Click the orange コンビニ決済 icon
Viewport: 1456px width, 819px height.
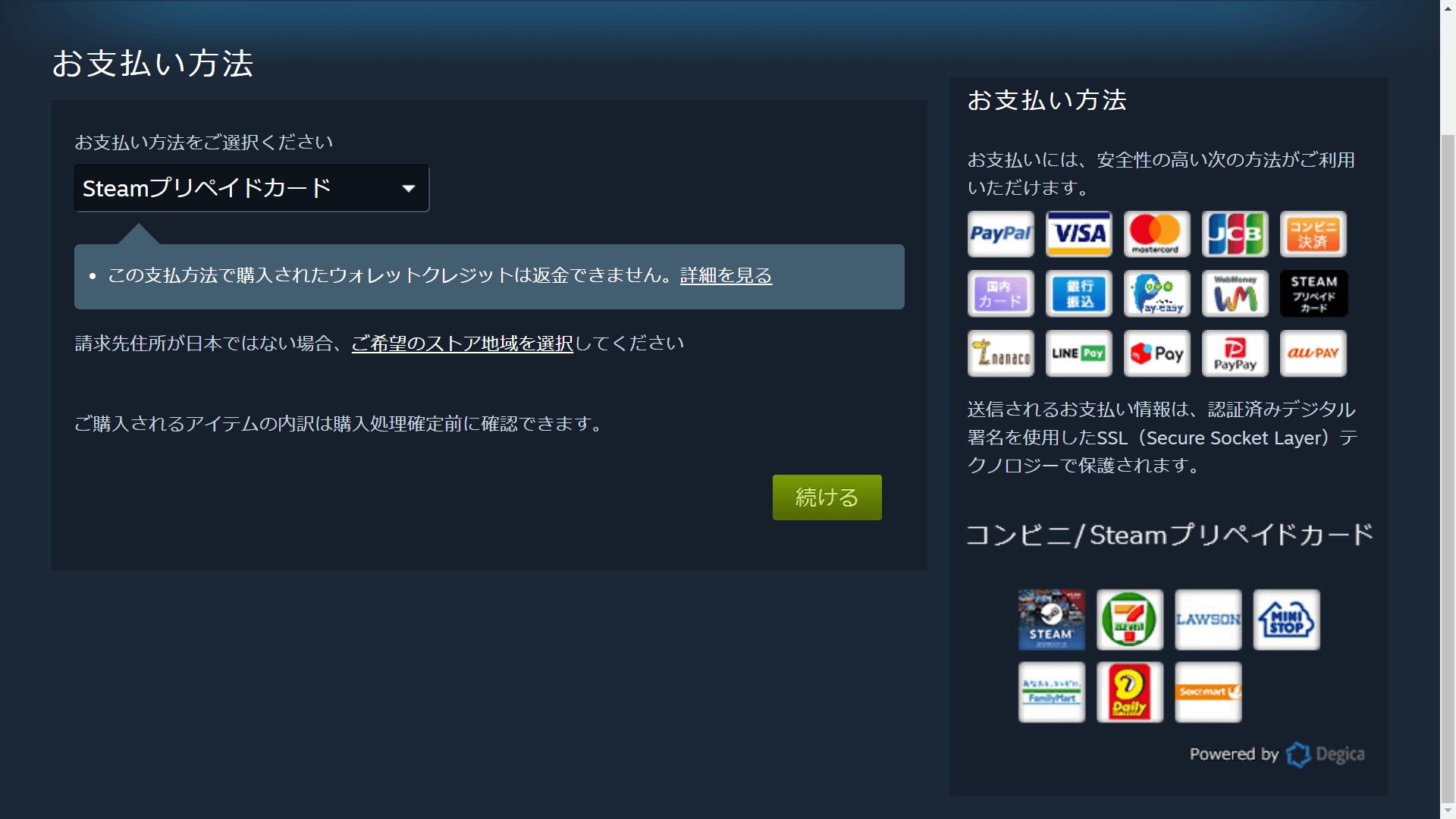(x=1313, y=234)
